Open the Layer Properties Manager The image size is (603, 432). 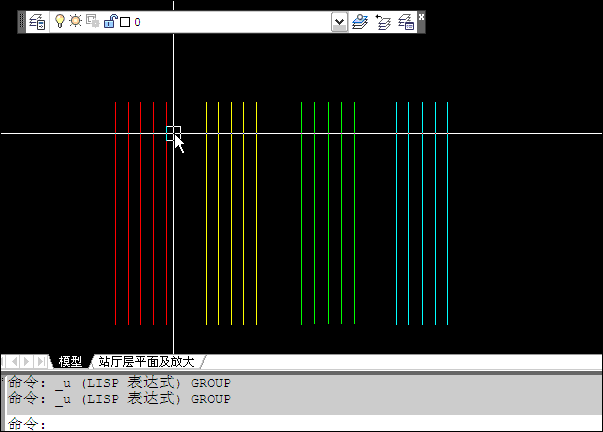coord(38,22)
